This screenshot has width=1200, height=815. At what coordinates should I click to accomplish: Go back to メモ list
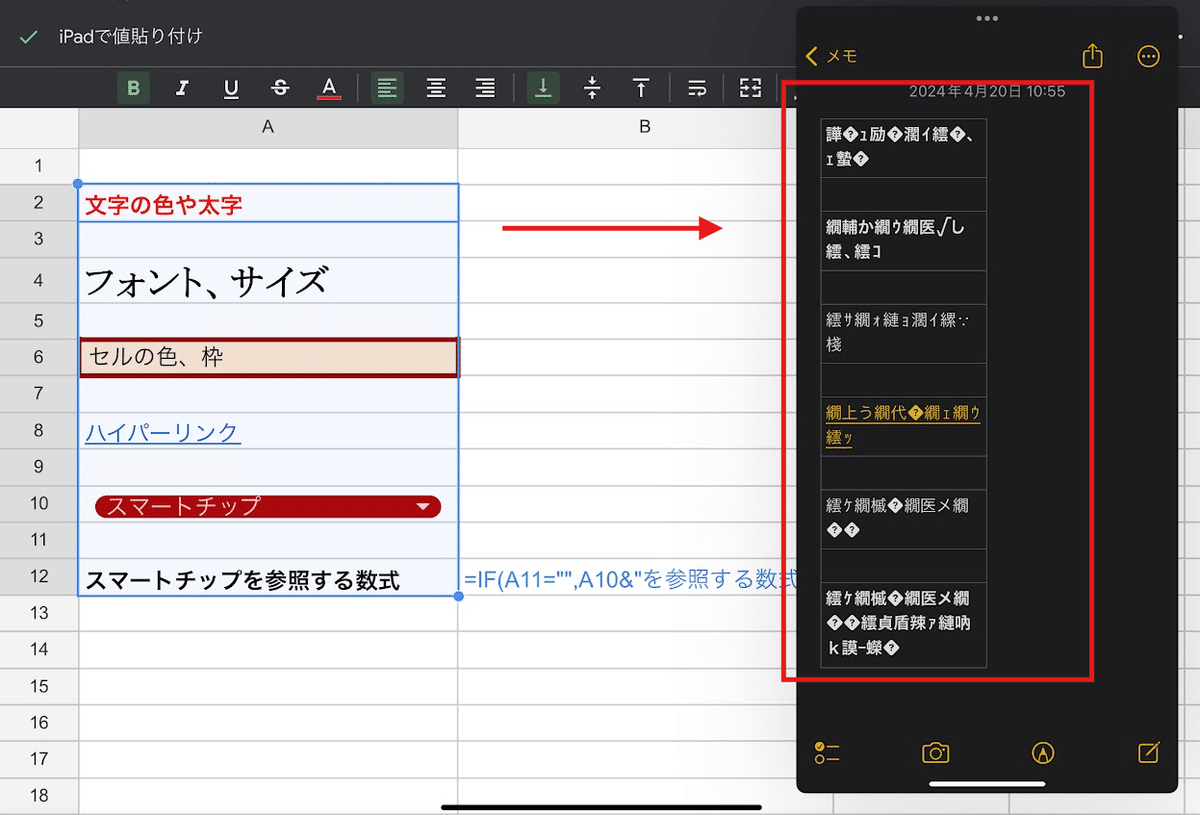[x=832, y=56]
